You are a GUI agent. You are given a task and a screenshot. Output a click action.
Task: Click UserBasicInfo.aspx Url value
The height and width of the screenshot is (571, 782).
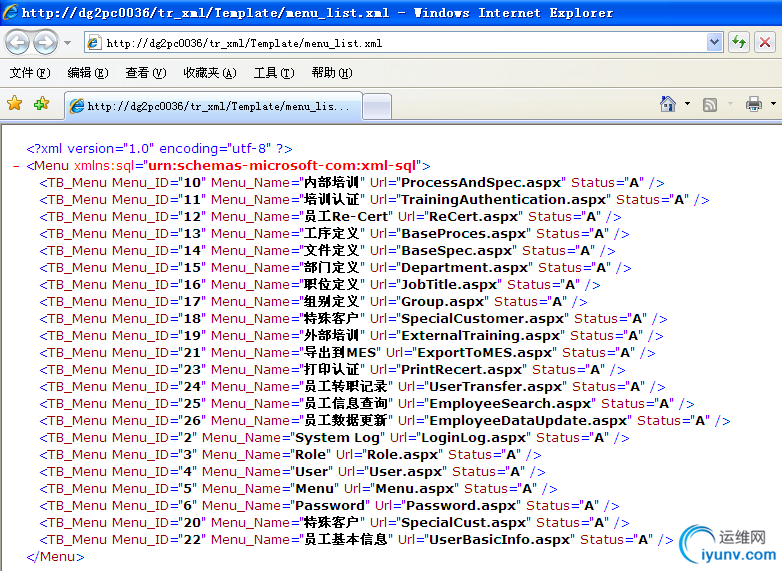tap(499, 539)
